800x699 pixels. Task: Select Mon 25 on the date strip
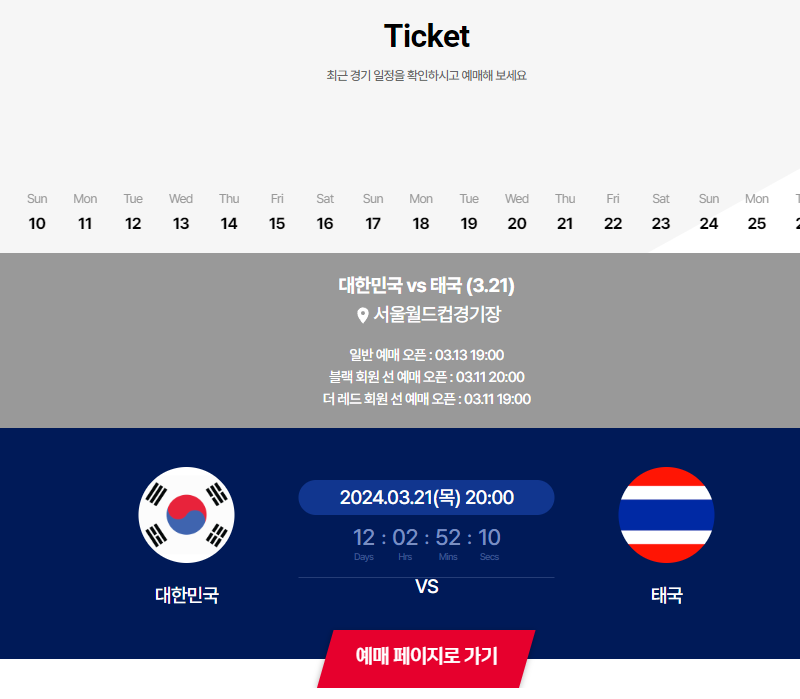click(756, 213)
